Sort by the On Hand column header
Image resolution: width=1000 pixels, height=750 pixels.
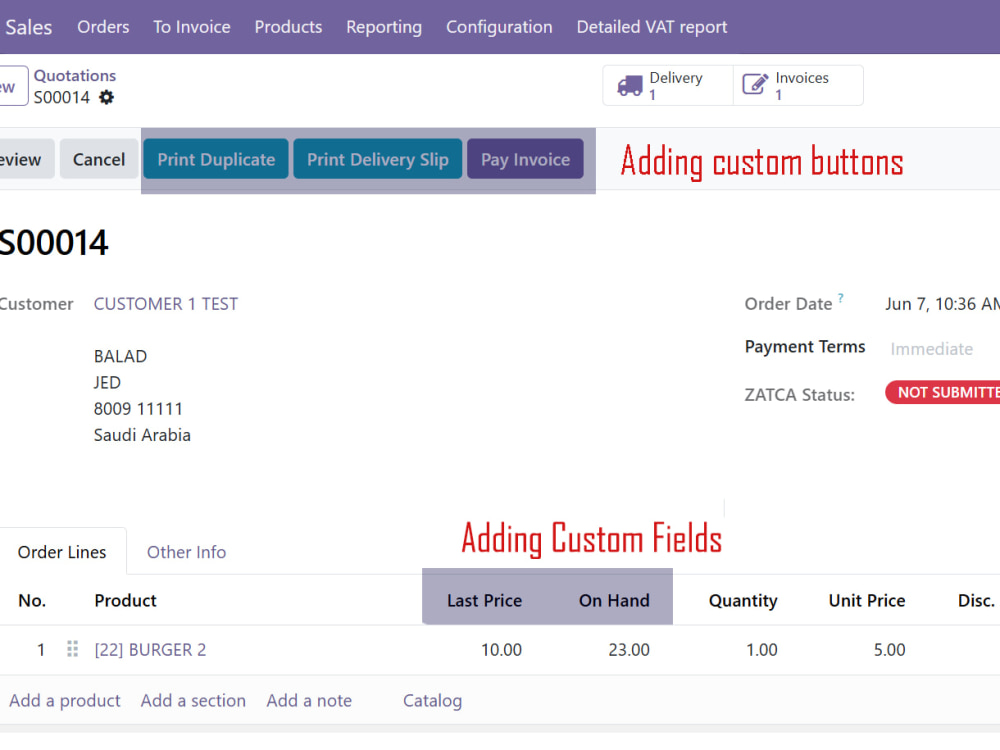(x=614, y=600)
